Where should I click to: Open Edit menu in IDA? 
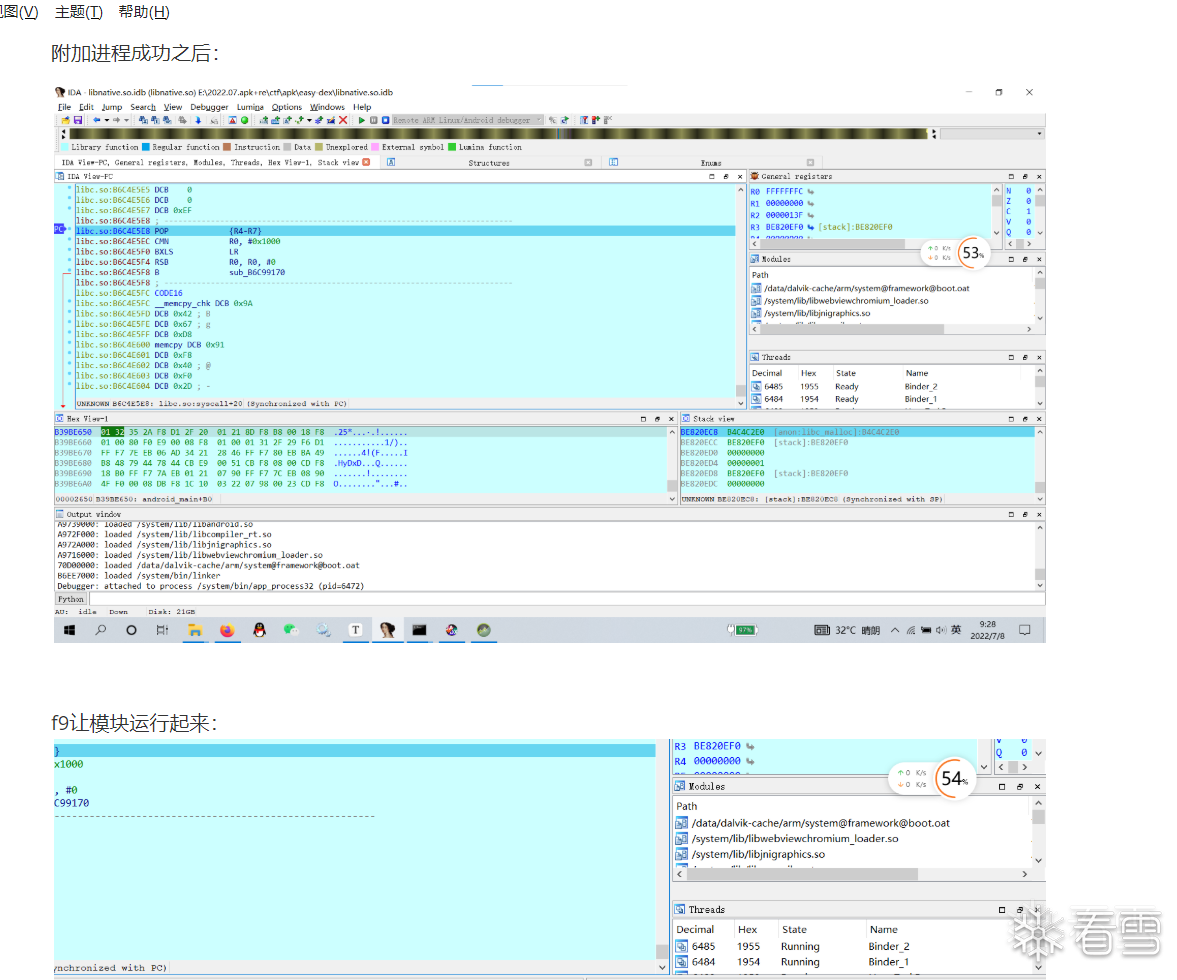tap(86, 107)
